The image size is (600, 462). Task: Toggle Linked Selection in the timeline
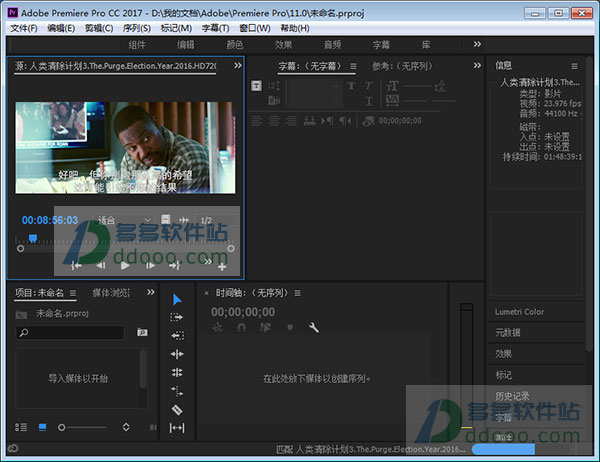tap(265, 328)
